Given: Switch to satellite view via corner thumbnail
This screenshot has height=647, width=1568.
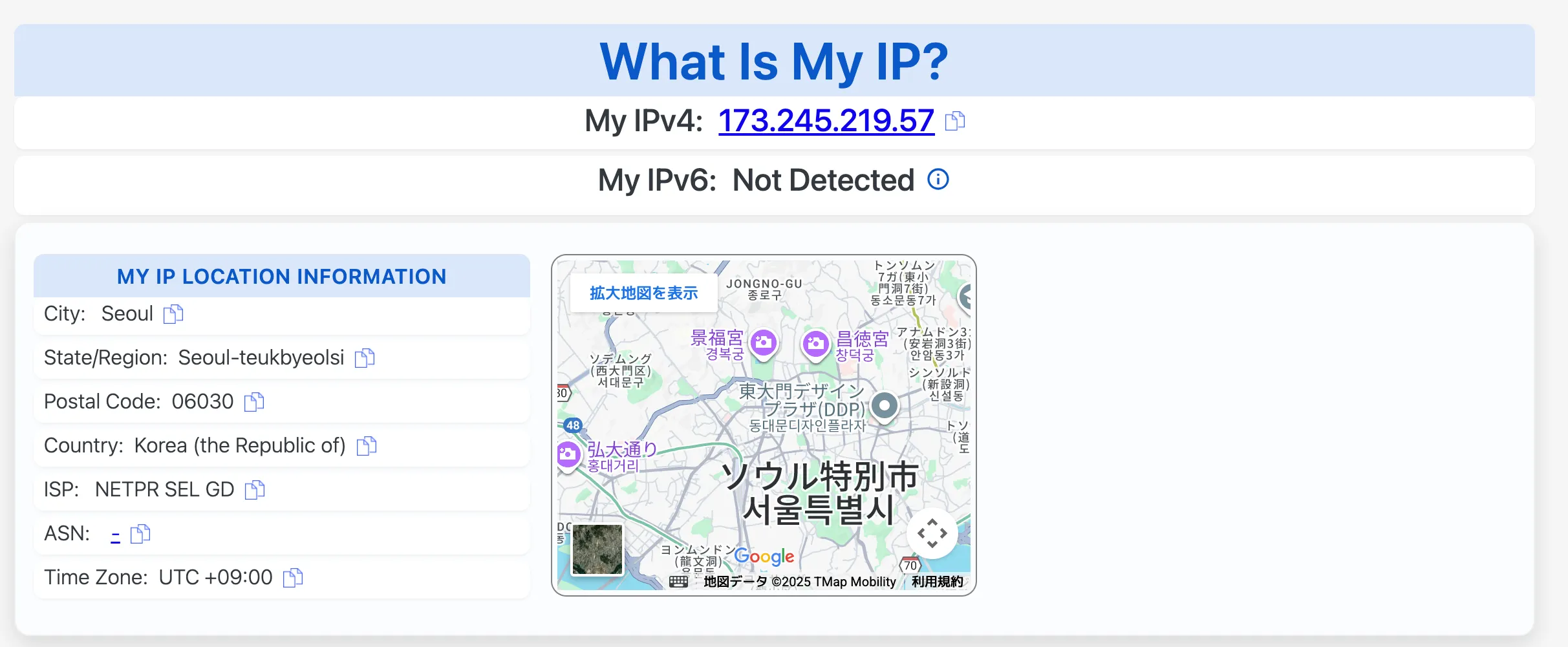Looking at the screenshot, I should (x=596, y=549).
